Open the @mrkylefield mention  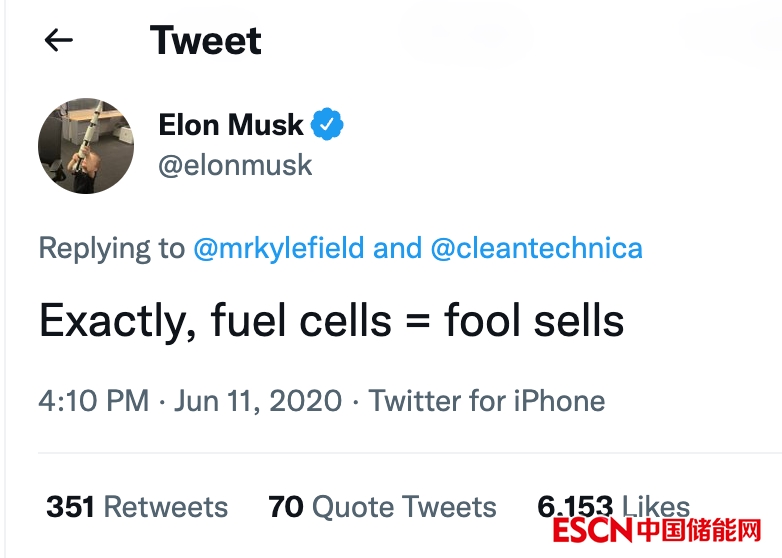pos(279,248)
